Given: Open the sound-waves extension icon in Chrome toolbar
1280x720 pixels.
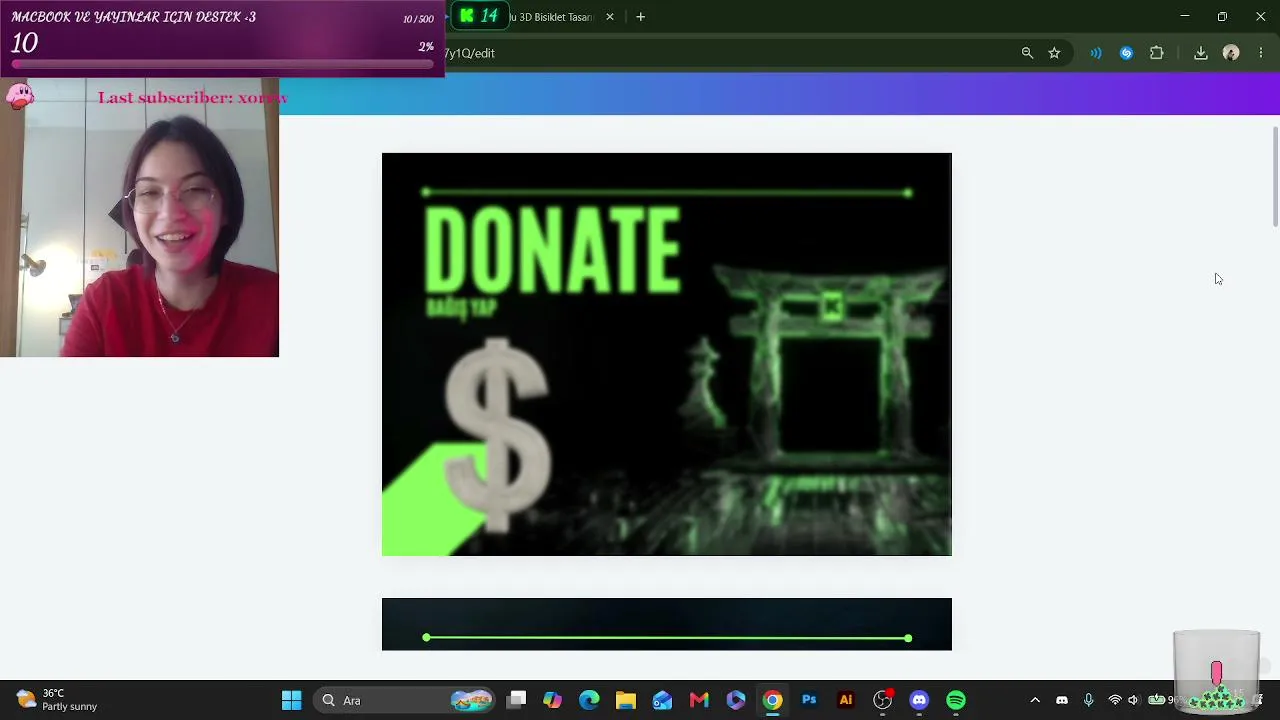Looking at the screenshot, I should [1096, 53].
